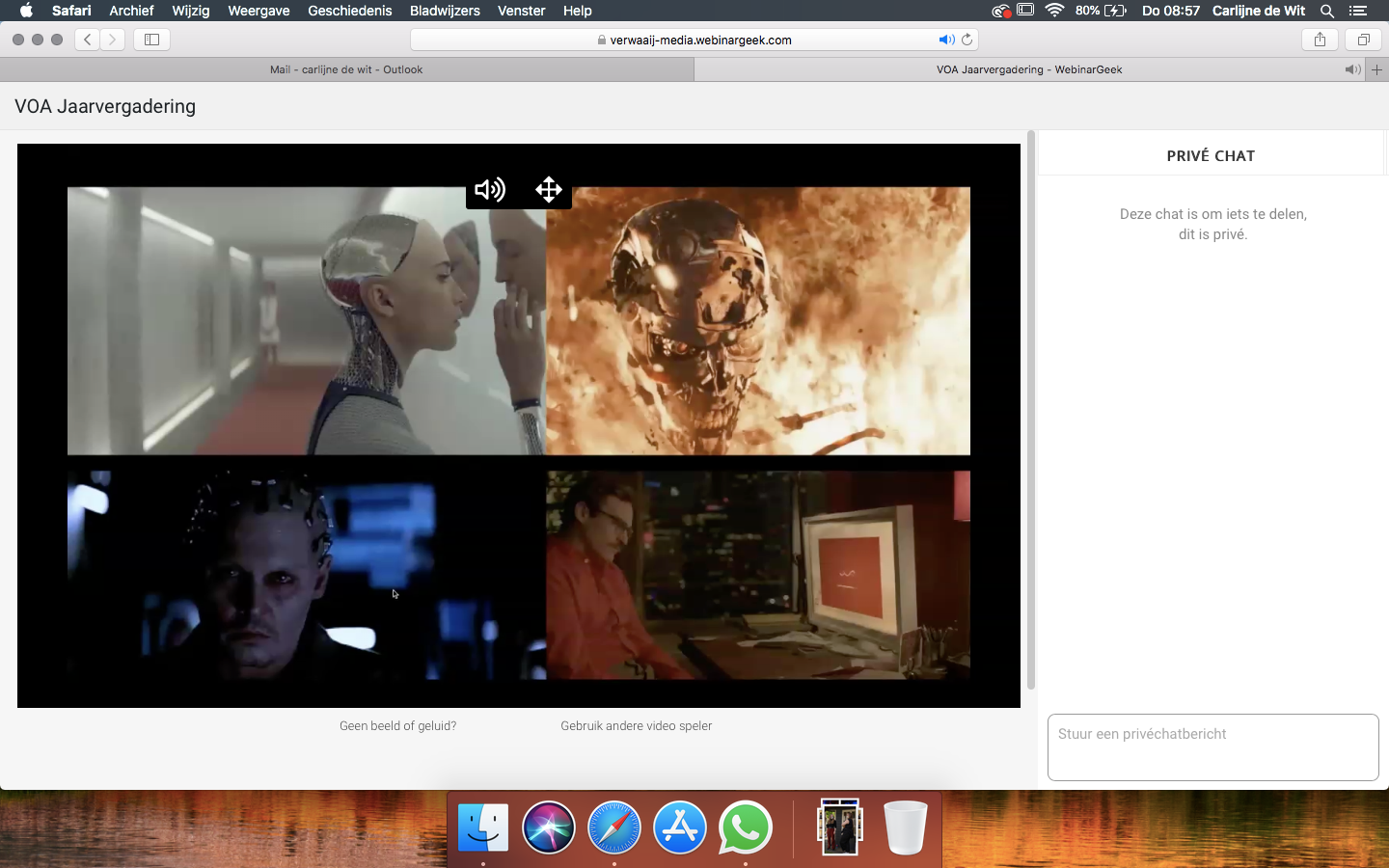Open the Wi-Fi status menu

pos(1054,11)
